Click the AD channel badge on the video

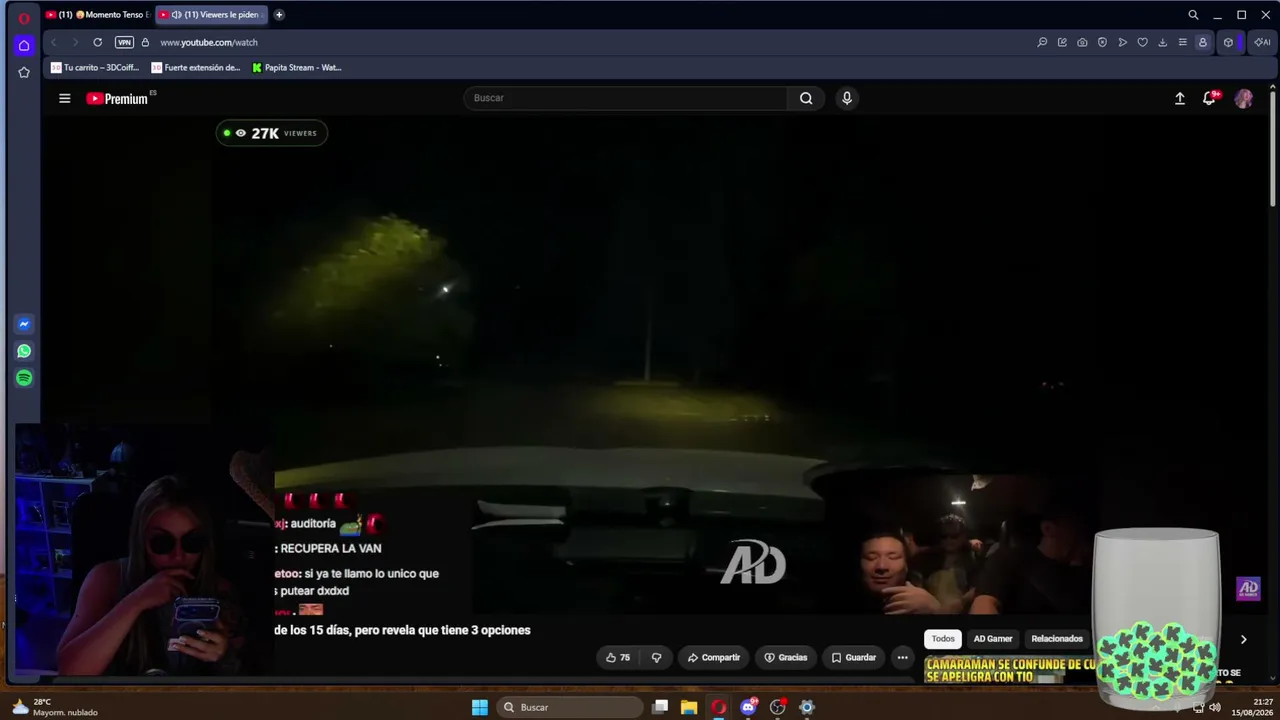[x=1248, y=588]
